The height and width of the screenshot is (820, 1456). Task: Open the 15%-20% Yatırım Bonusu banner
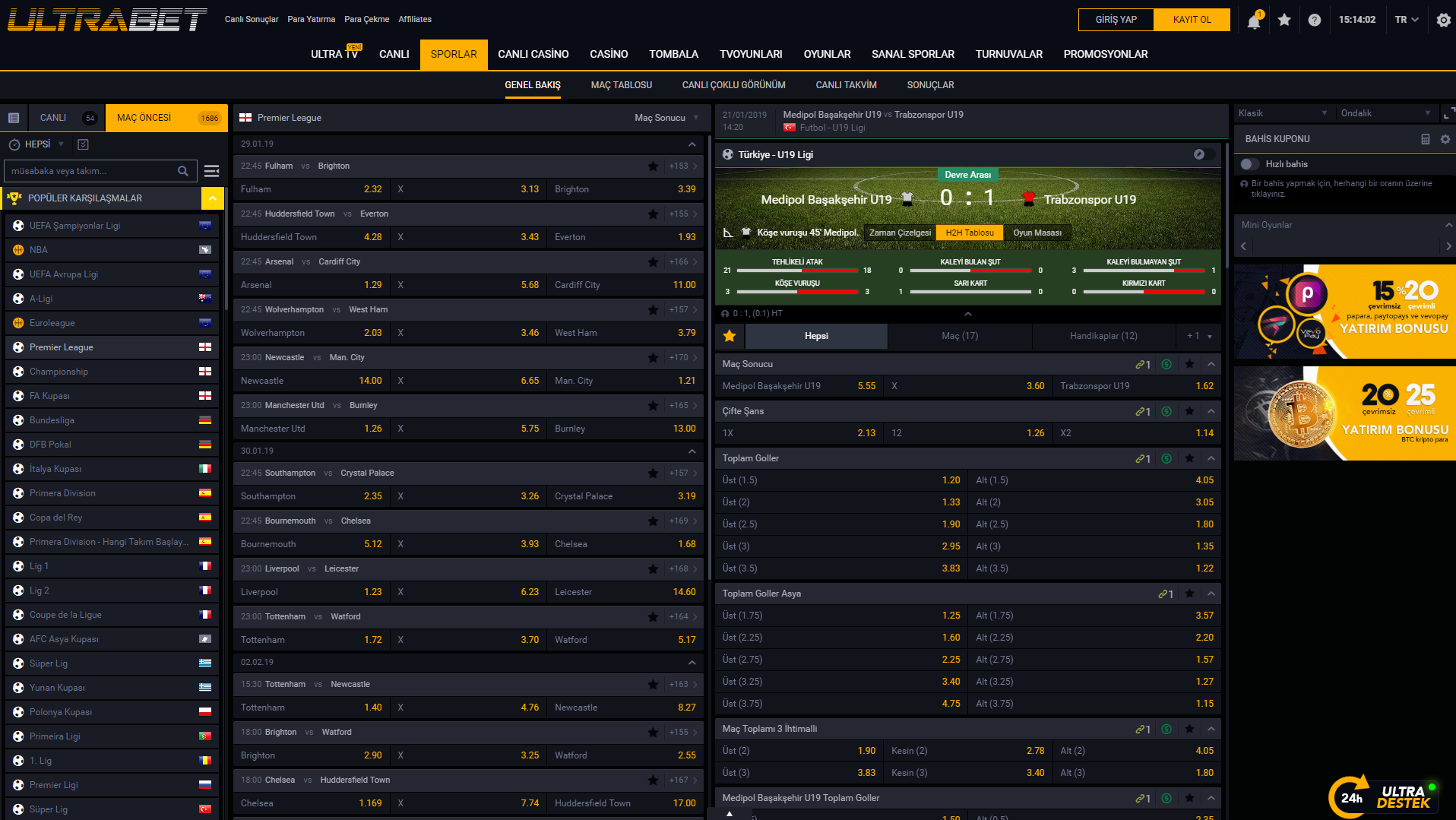click(1345, 312)
